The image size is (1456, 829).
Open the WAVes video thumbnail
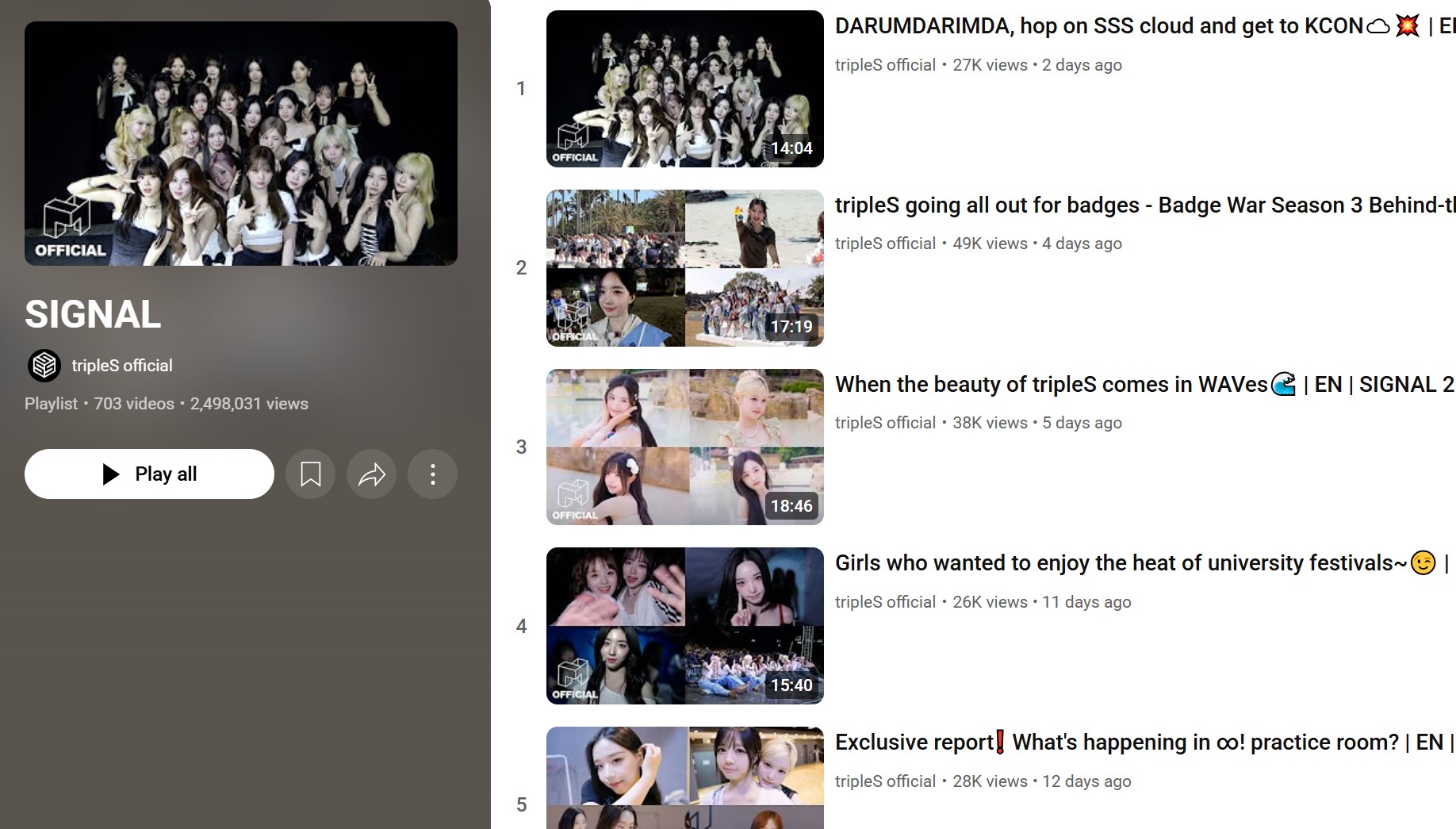point(685,447)
